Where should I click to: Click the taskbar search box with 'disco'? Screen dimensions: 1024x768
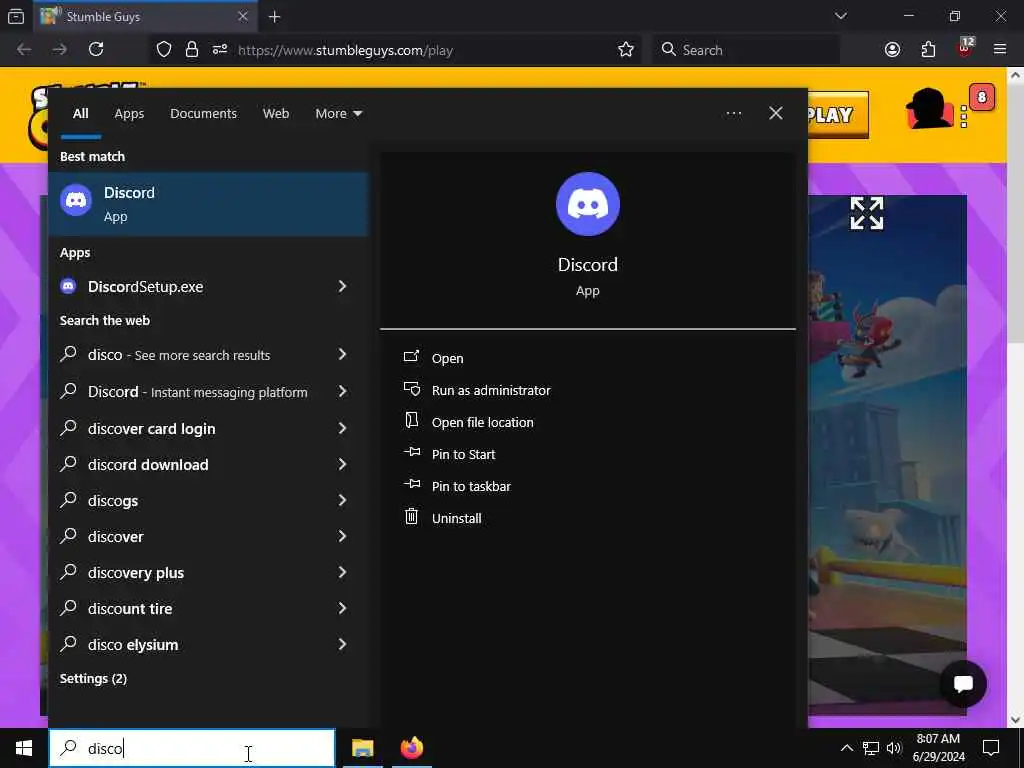click(x=192, y=748)
